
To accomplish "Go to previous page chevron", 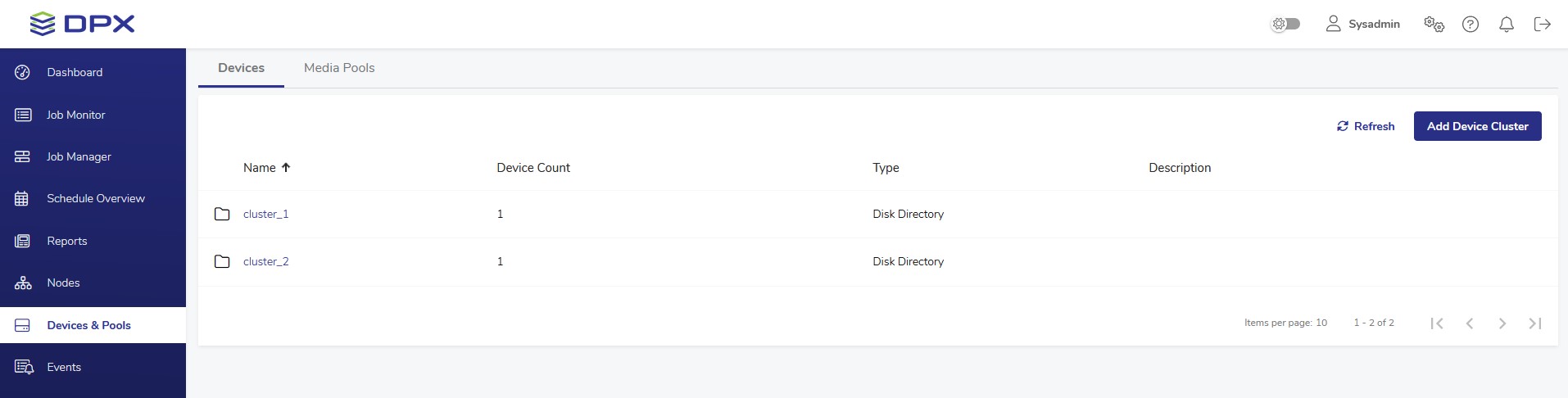I will coord(1470,323).
